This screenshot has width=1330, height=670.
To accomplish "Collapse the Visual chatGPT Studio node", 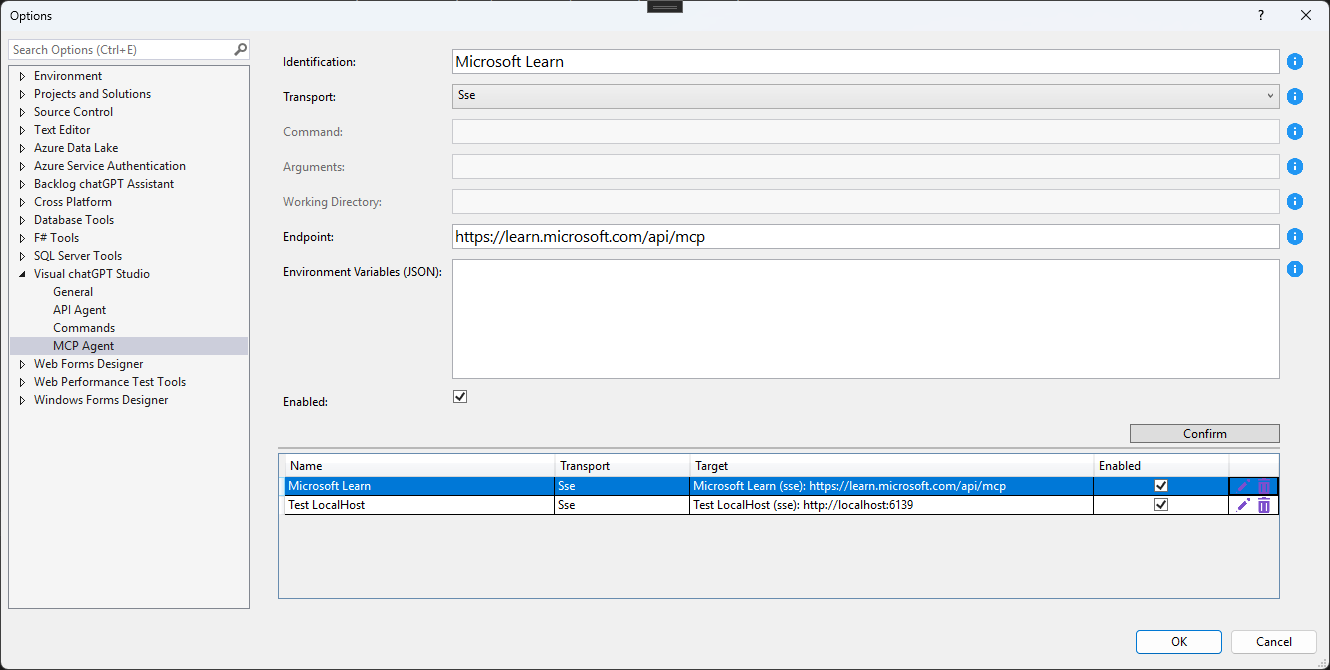I will tap(22, 274).
